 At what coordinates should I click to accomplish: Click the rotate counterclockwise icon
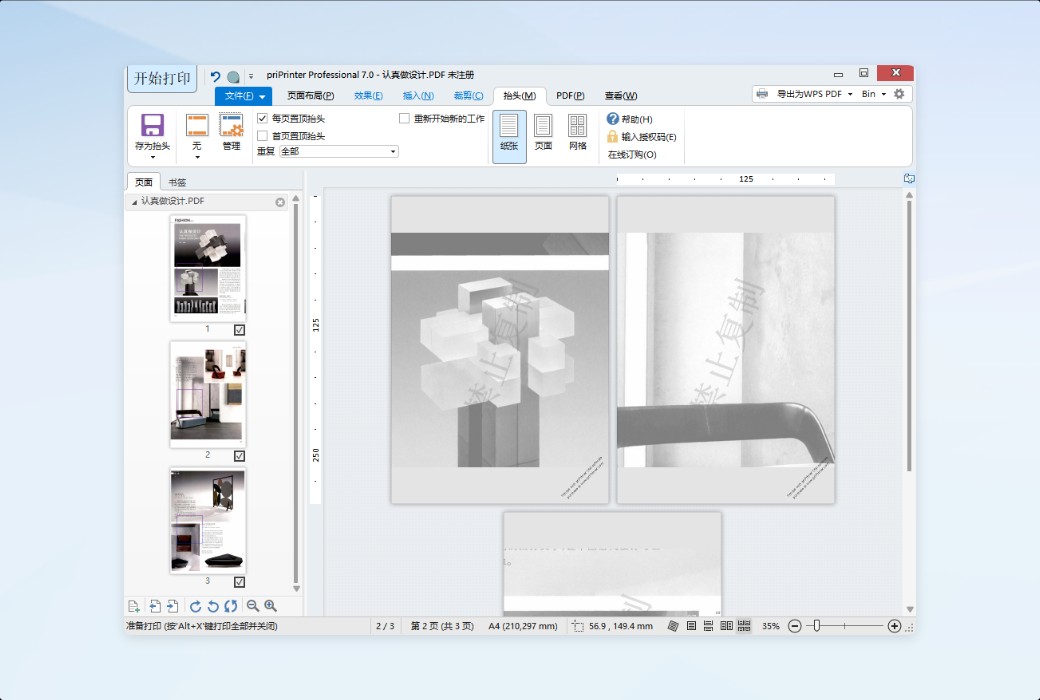213,606
